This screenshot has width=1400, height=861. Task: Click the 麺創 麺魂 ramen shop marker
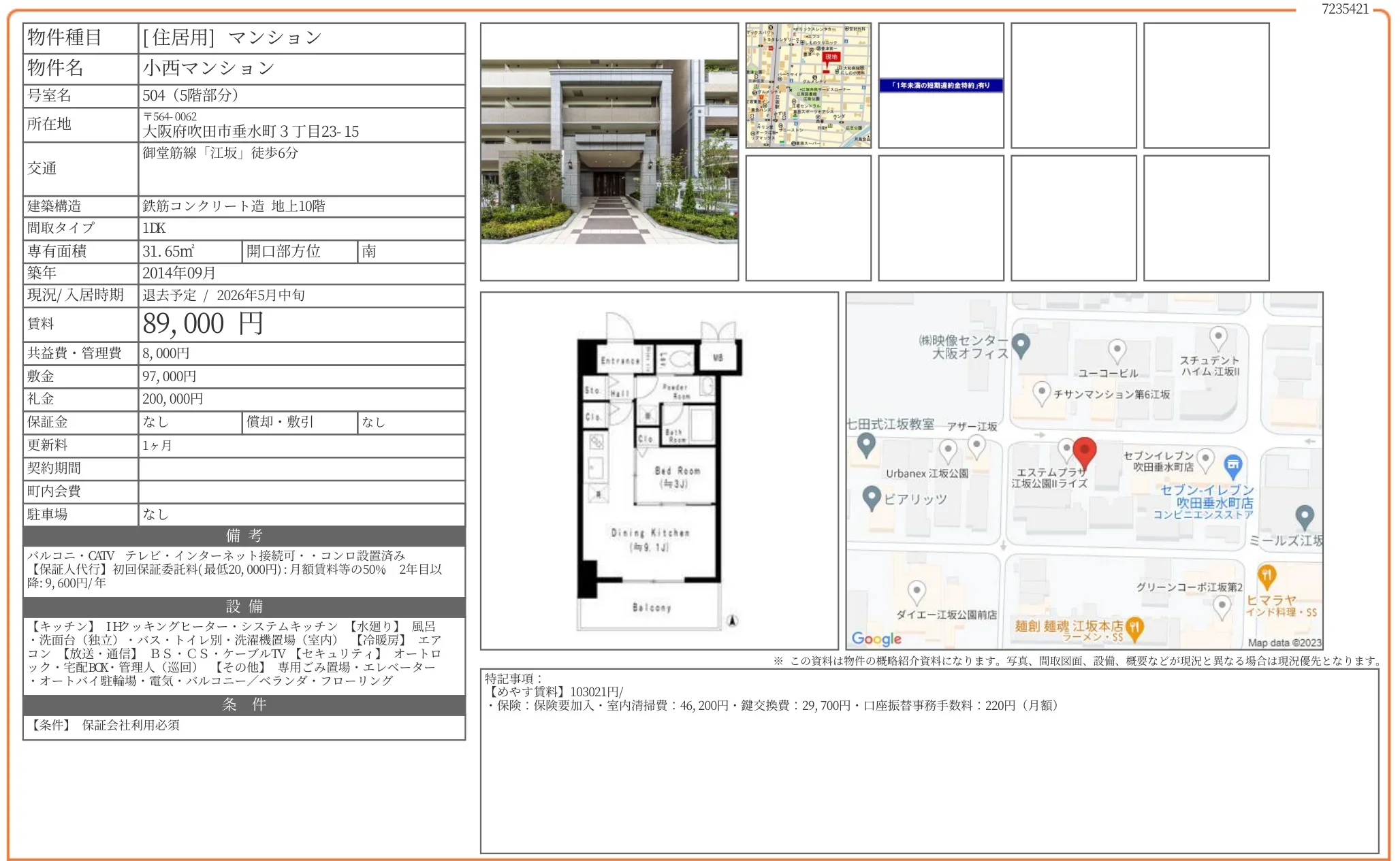point(1134,627)
